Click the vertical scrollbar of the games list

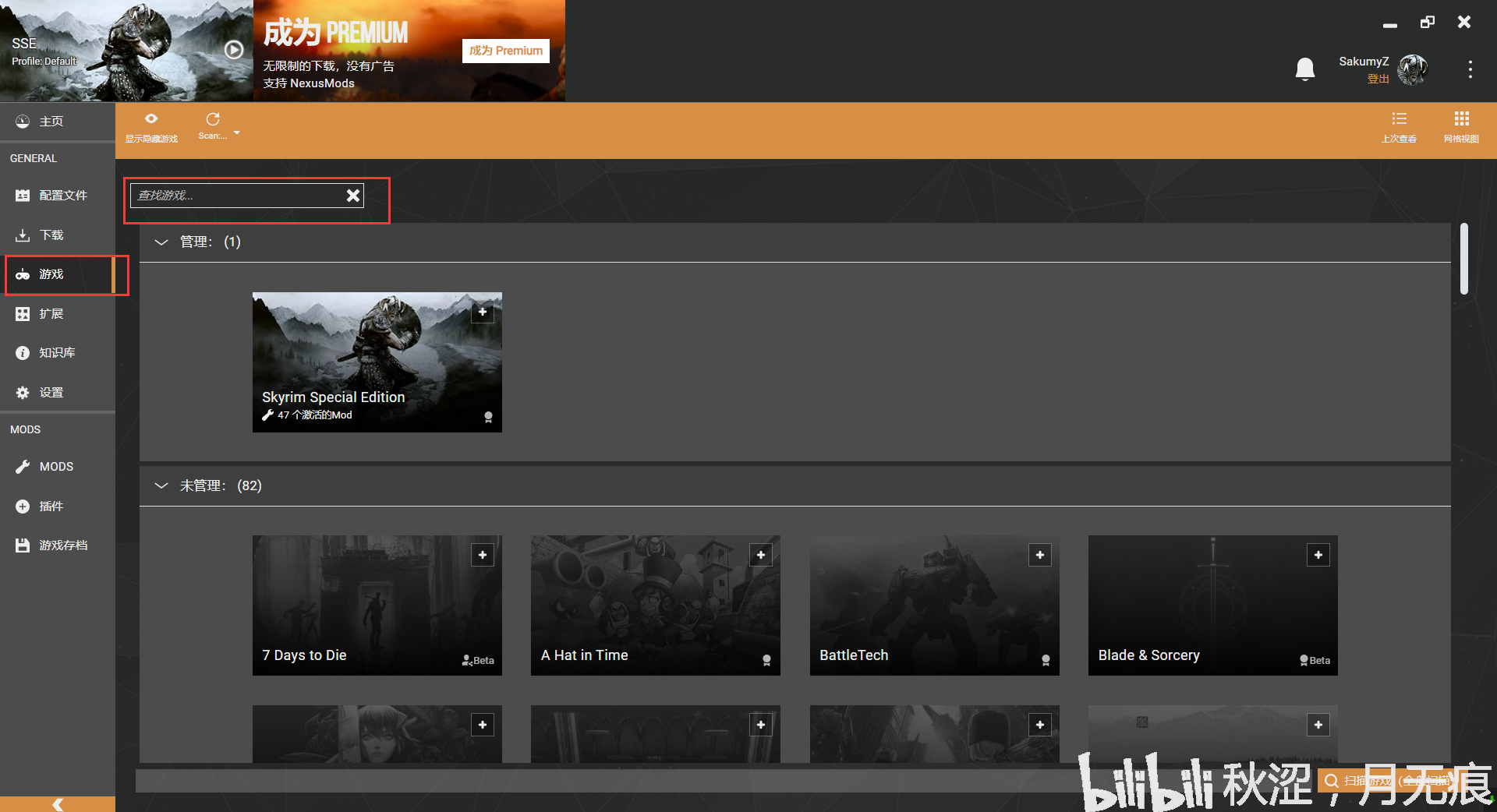(x=1464, y=259)
